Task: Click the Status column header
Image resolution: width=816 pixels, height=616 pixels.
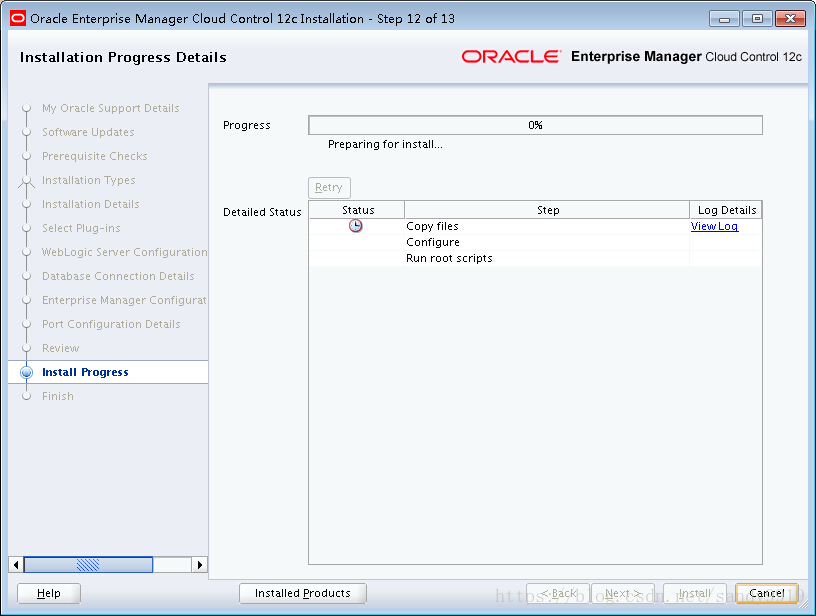Action: (x=357, y=210)
